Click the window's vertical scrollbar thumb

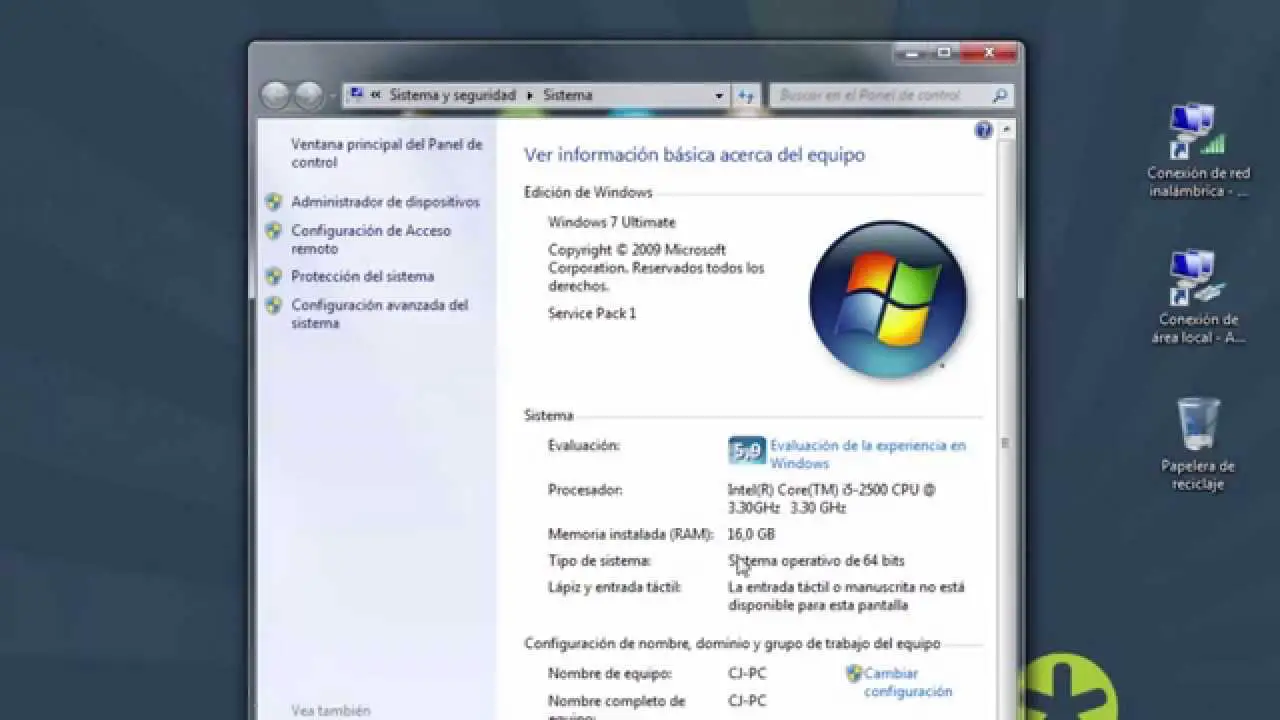(x=1008, y=443)
